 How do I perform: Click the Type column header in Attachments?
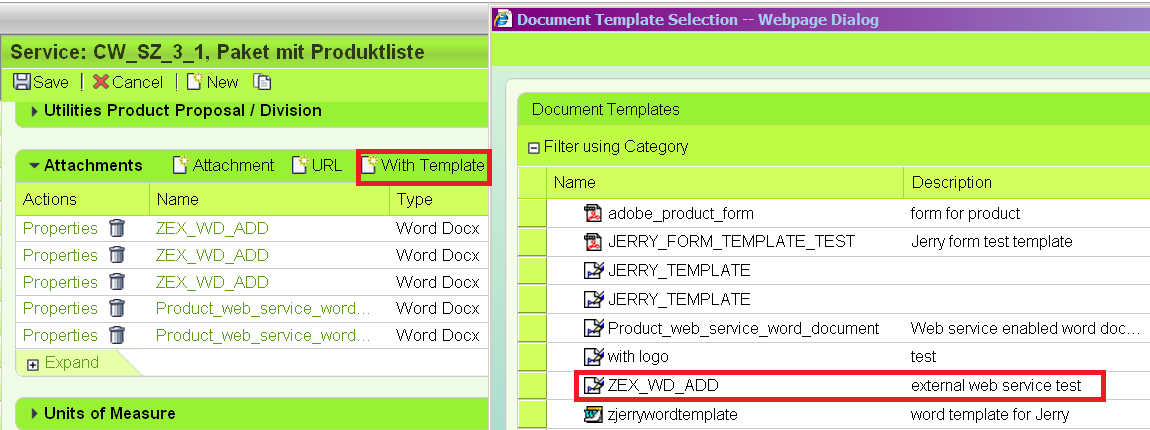click(414, 200)
